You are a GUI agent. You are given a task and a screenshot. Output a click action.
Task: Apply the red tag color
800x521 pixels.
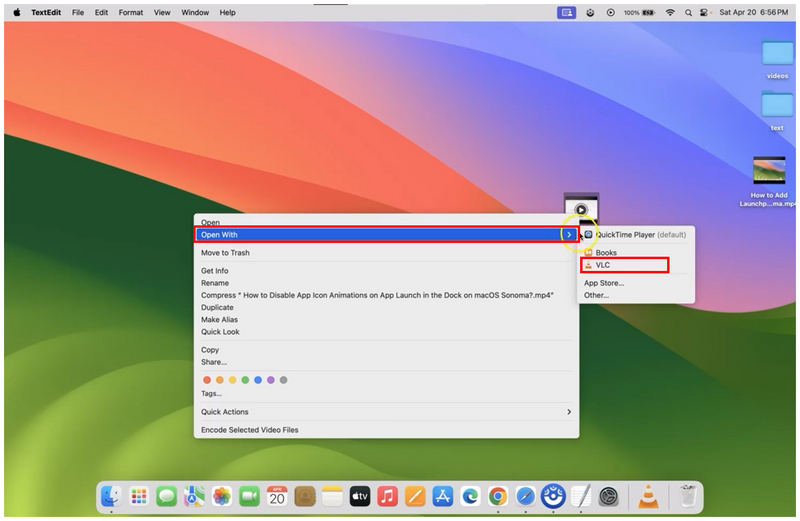tap(207, 380)
